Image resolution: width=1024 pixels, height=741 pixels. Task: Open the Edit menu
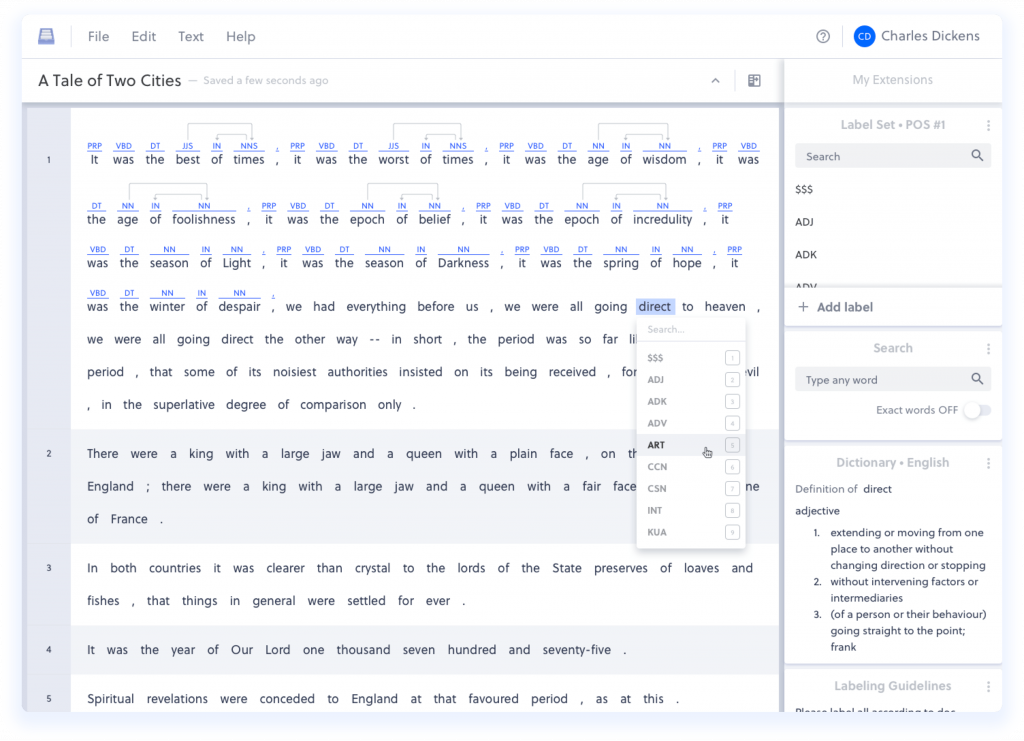[x=144, y=37]
